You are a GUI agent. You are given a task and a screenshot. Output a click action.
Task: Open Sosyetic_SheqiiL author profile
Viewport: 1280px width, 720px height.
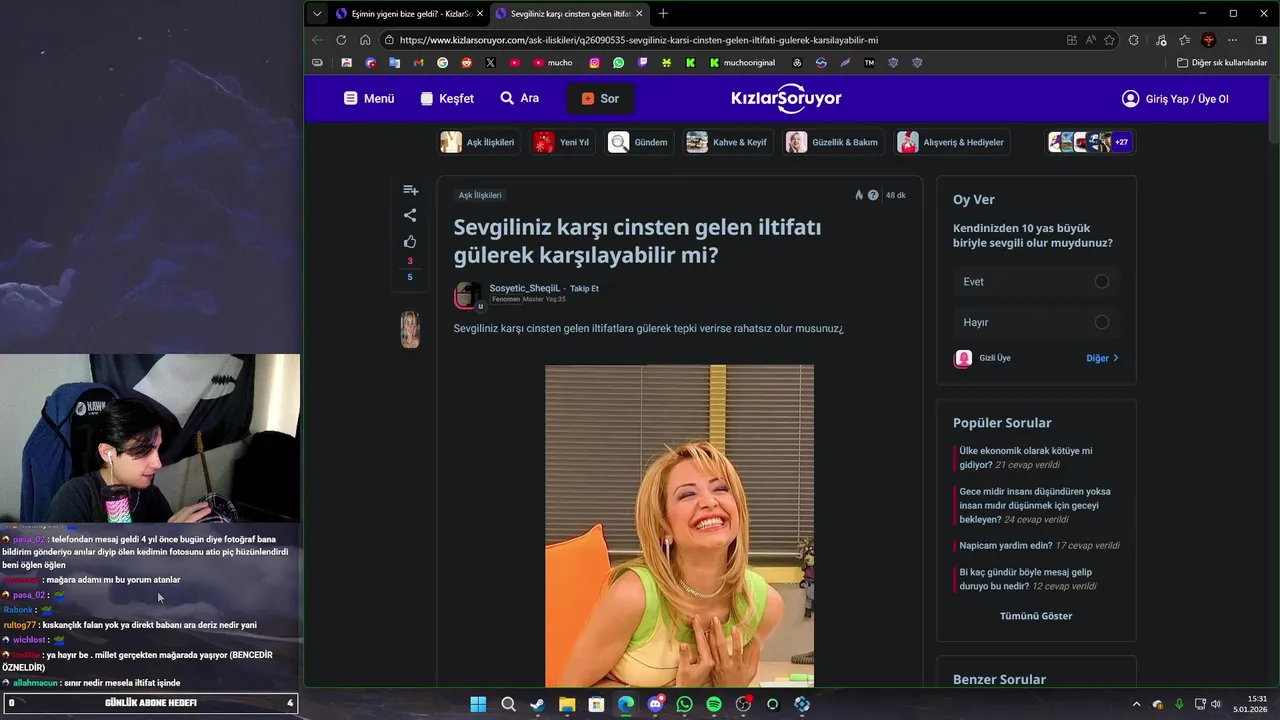coord(524,288)
